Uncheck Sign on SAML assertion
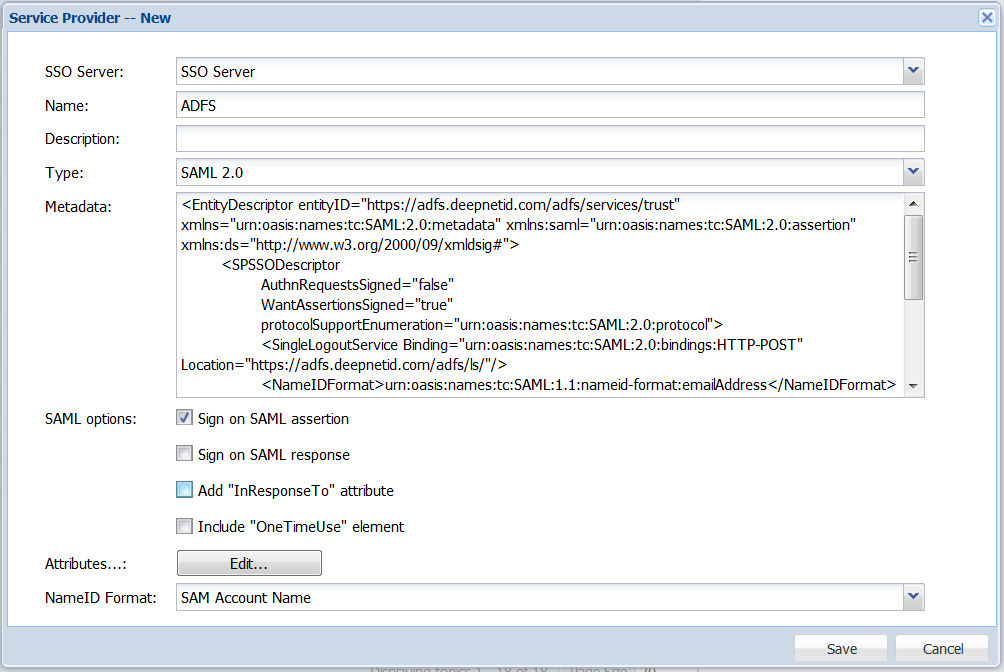 point(184,418)
